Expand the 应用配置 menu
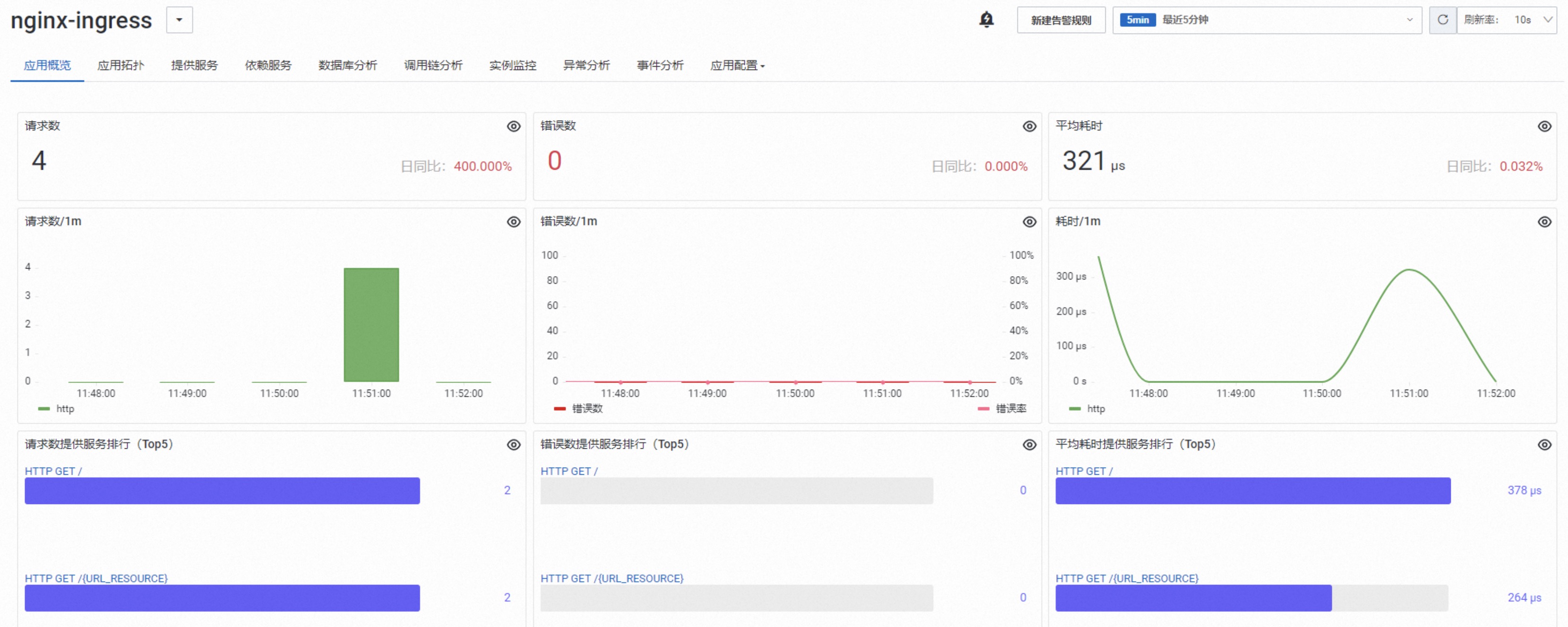 click(x=737, y=65)
